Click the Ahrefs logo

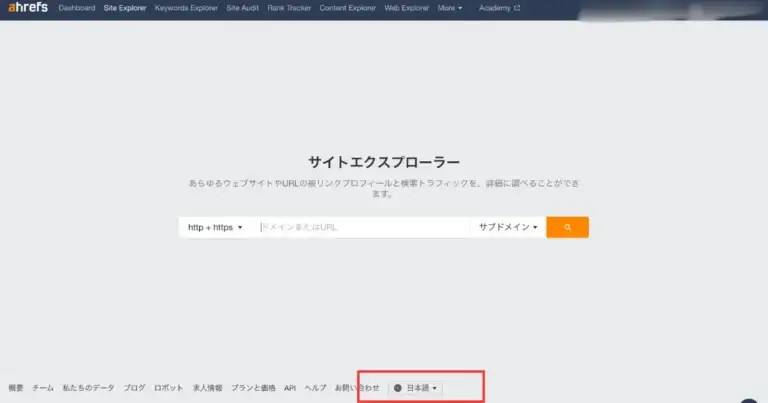27,8
